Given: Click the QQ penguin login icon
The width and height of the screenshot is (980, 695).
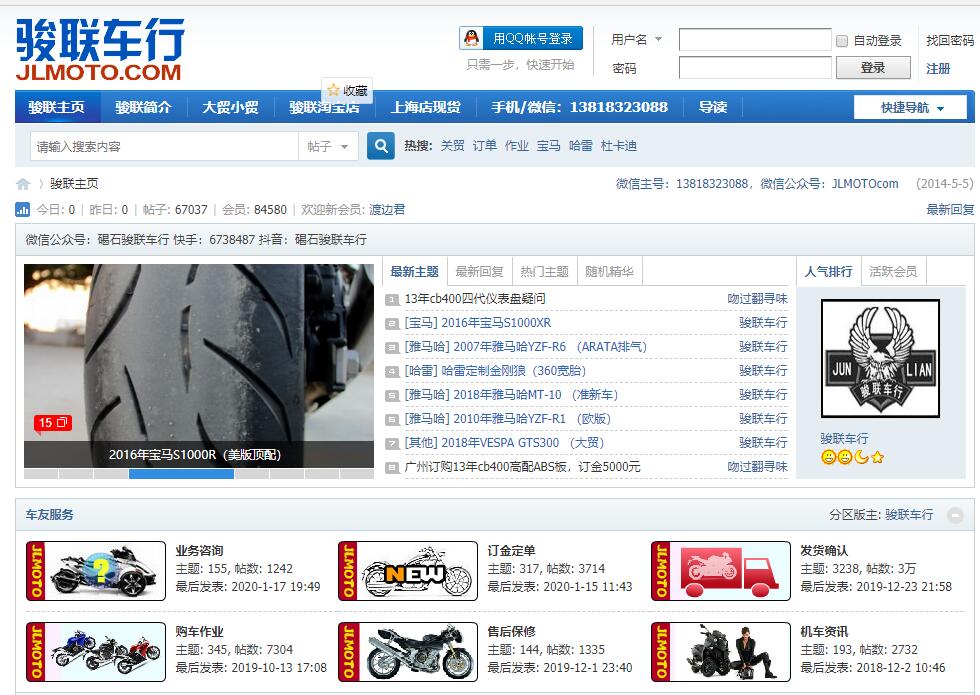Looking at the screenshot, I should click(x=472, y=38).
